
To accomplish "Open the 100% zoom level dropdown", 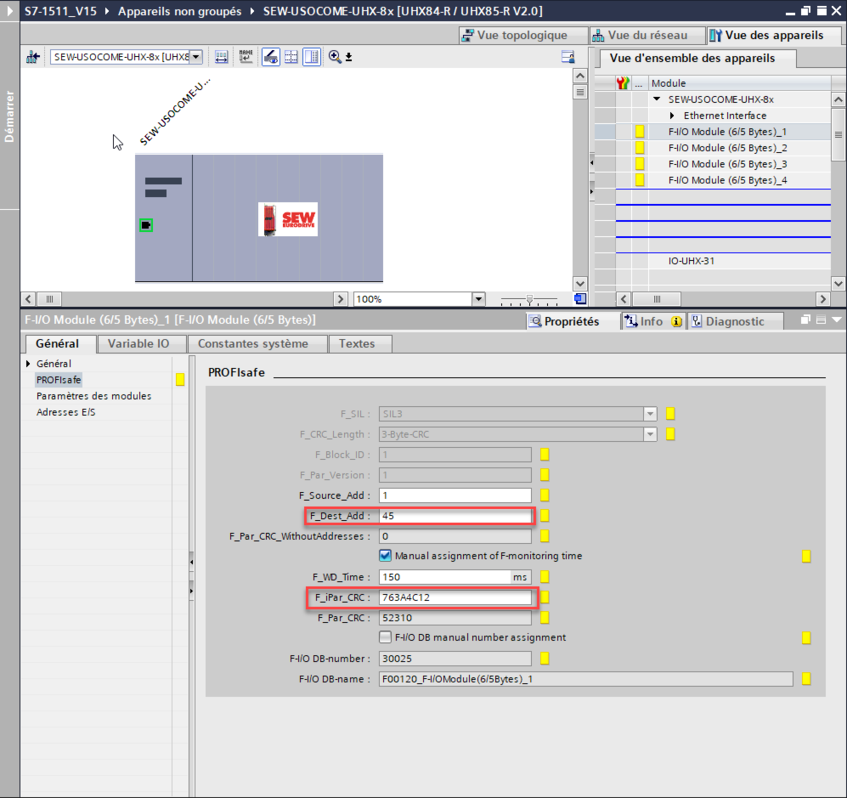I will click(x=478, y=299).
